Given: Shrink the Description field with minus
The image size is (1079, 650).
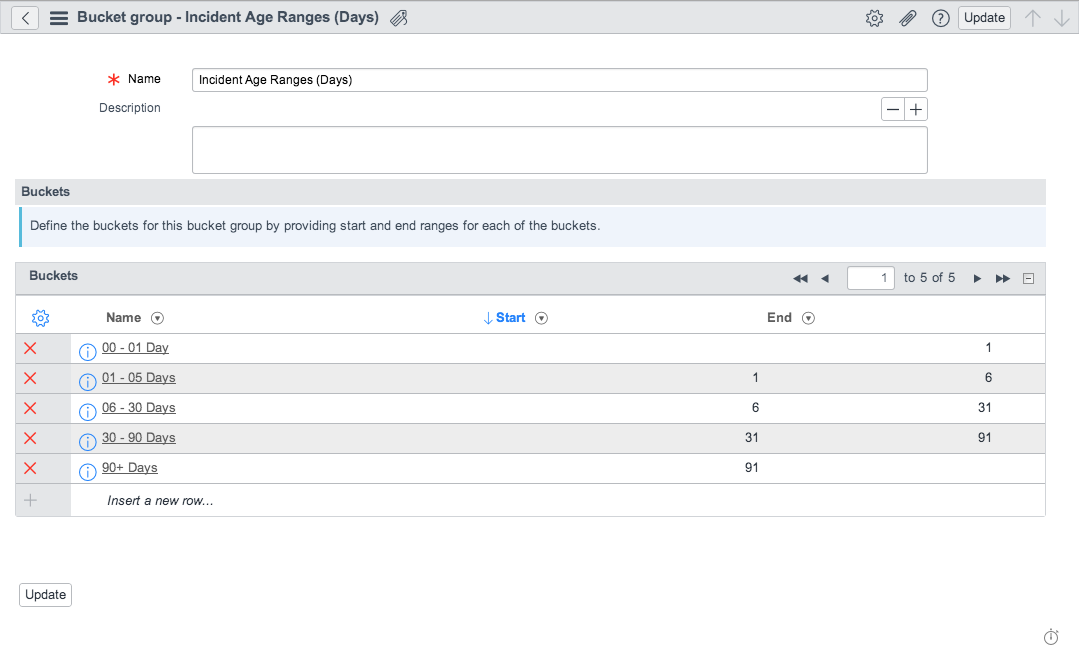Looking at the screenshot, I should [x=893, y=109].
